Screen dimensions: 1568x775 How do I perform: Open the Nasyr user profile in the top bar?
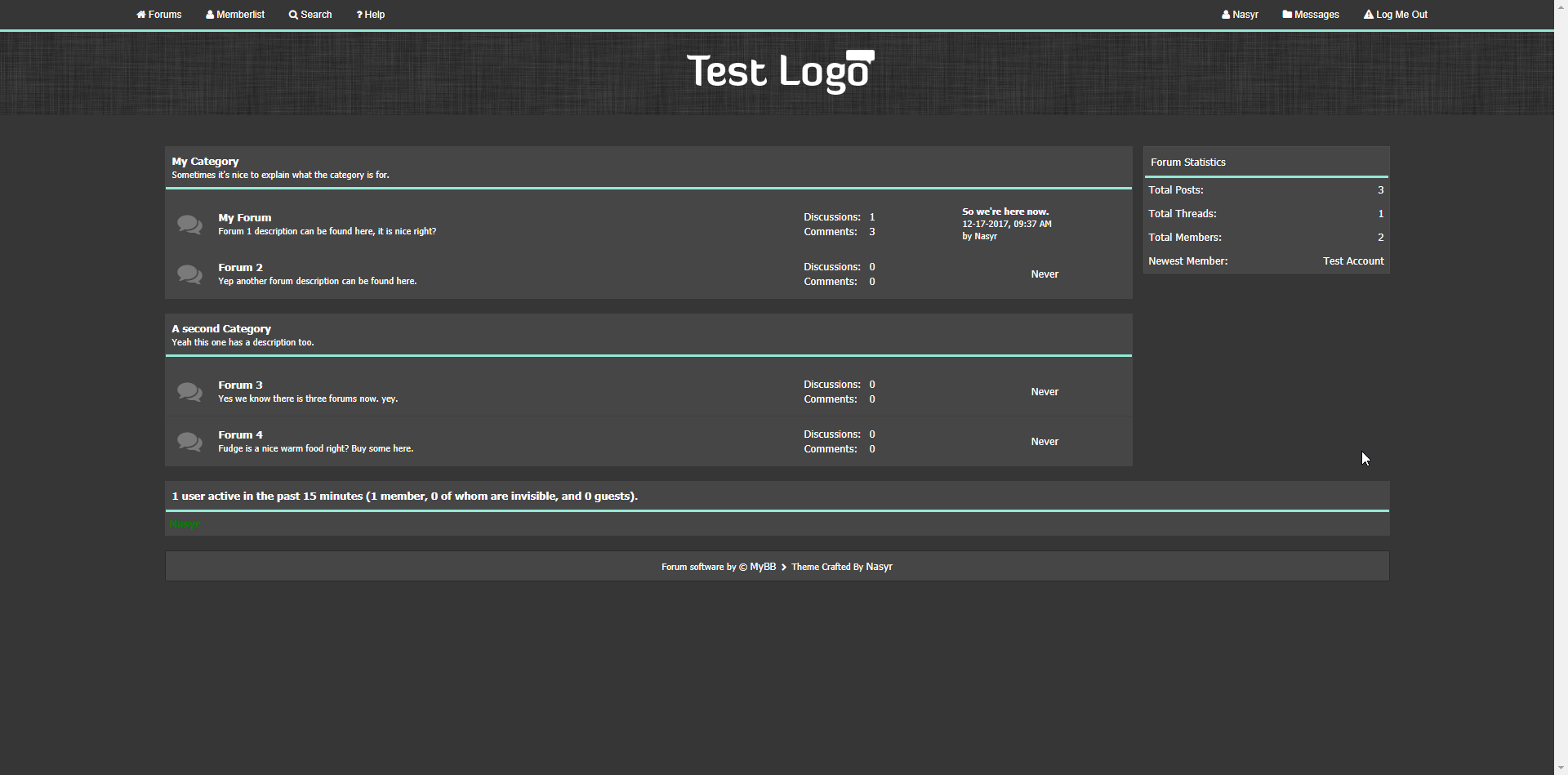point(1240,15)
